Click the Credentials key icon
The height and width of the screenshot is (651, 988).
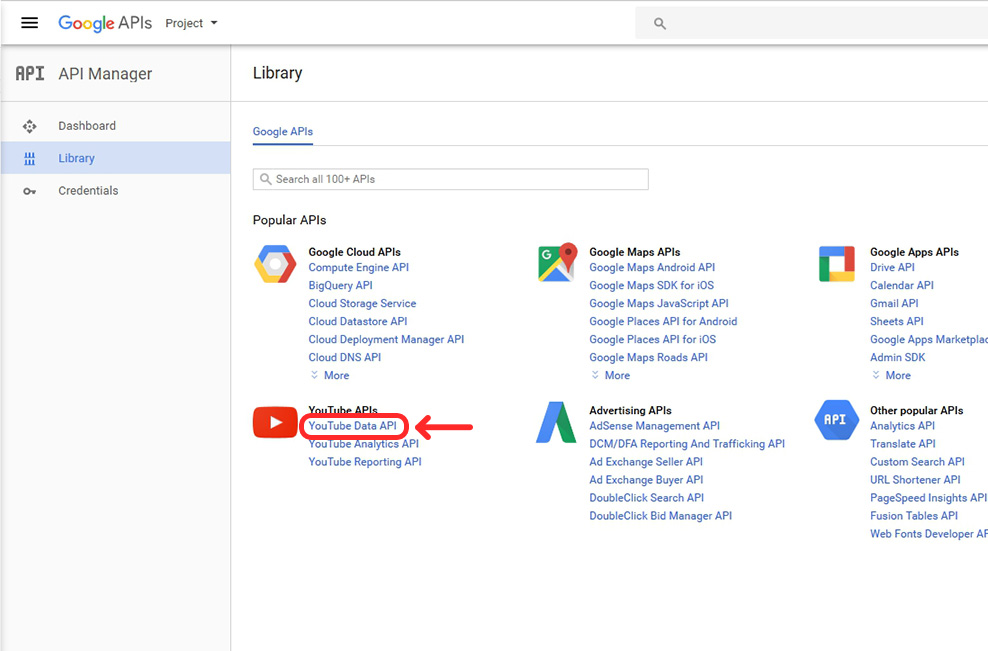(x=30, y=191)
